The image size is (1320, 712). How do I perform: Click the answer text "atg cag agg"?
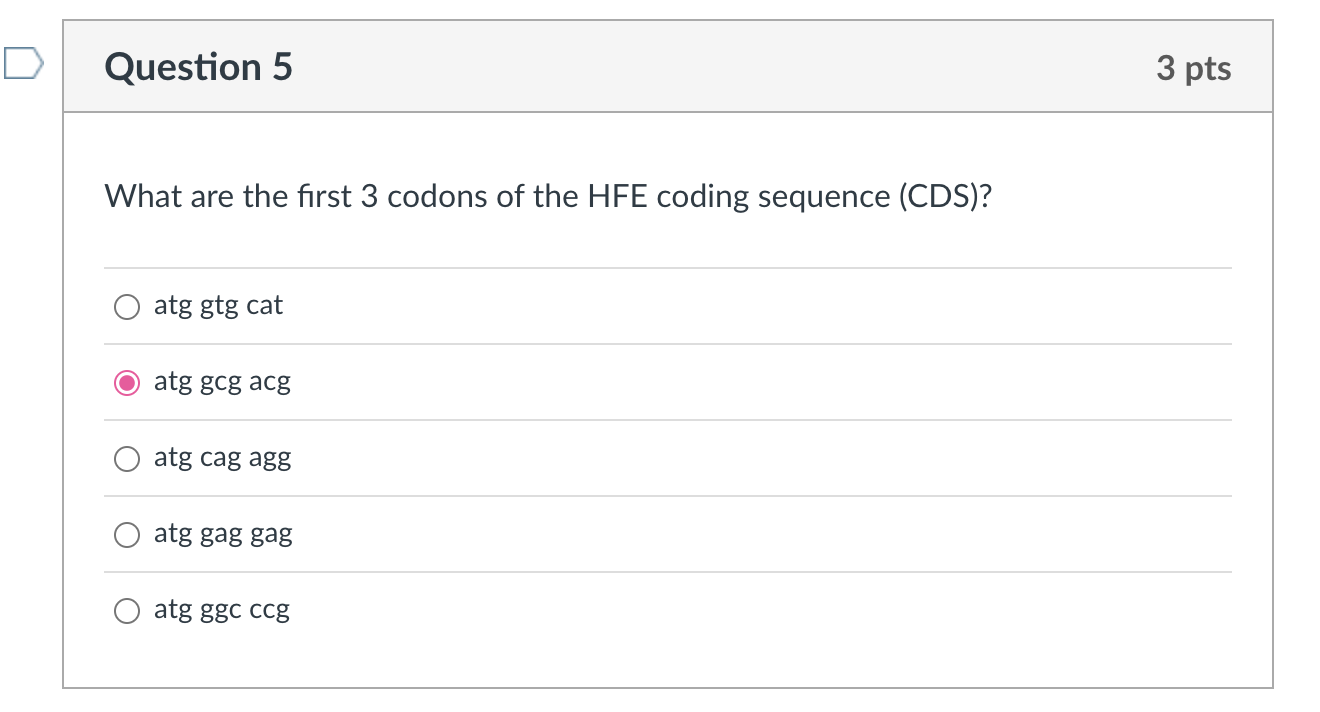click(x=222, y=459)
